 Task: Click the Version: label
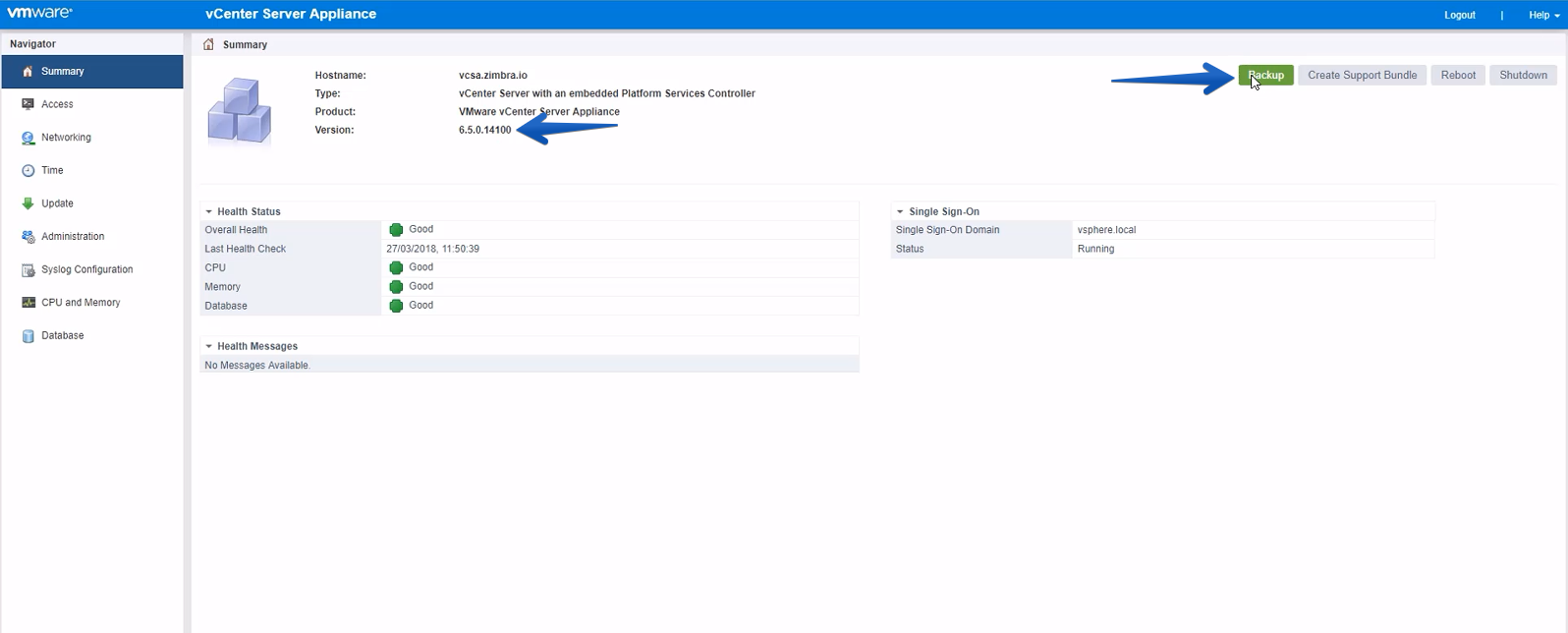(x=334, y=130)
